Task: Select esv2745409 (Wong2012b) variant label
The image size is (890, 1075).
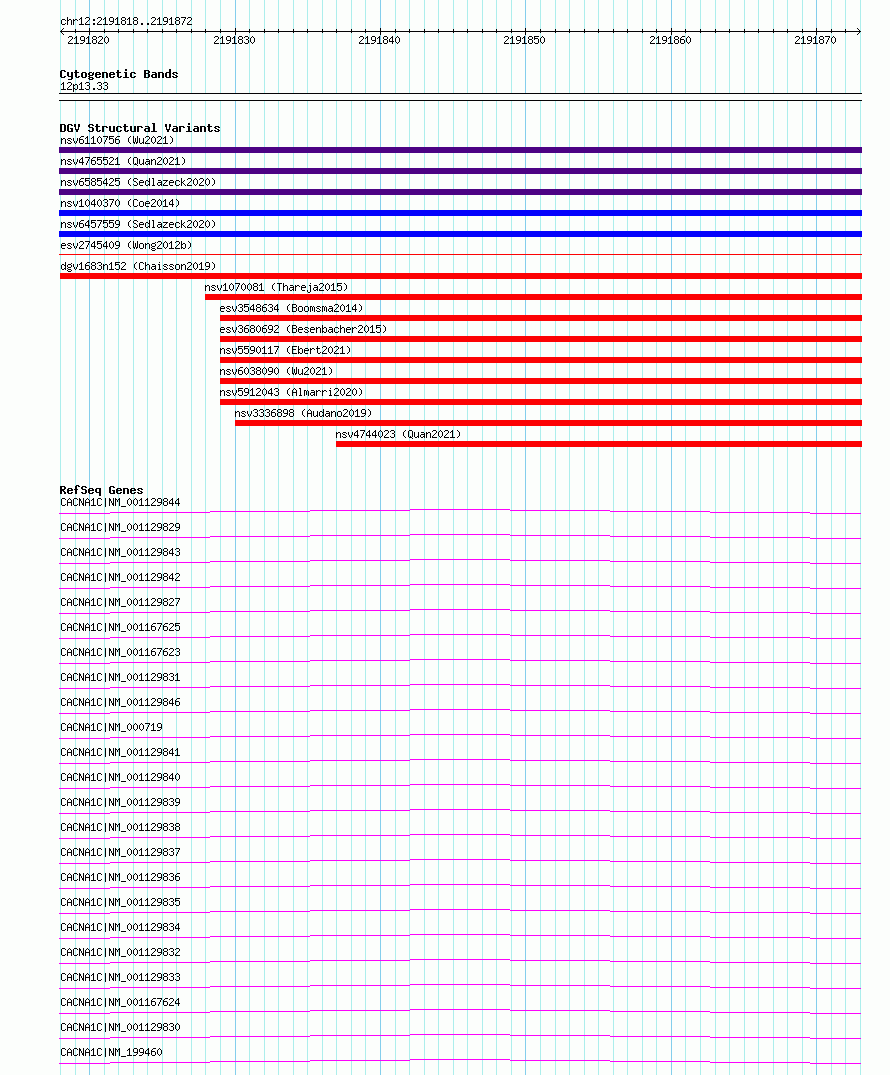Action: pyautogui.click(x=126, y=245)
